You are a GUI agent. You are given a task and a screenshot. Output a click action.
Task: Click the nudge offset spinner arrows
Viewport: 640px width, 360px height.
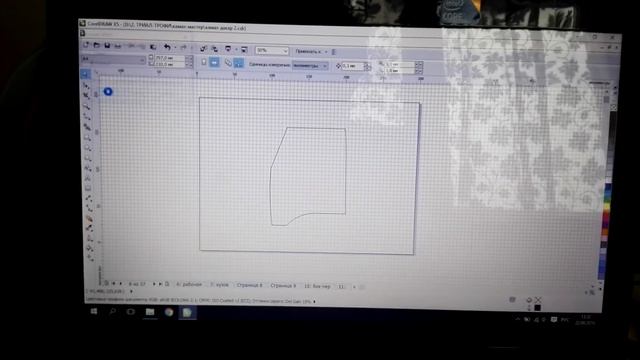tap(367, 66)
